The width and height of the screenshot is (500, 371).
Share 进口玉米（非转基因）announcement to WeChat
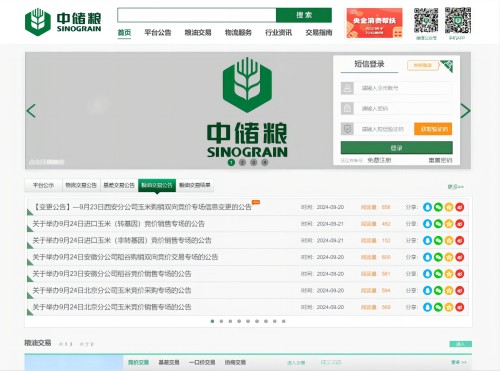(438, 240)
